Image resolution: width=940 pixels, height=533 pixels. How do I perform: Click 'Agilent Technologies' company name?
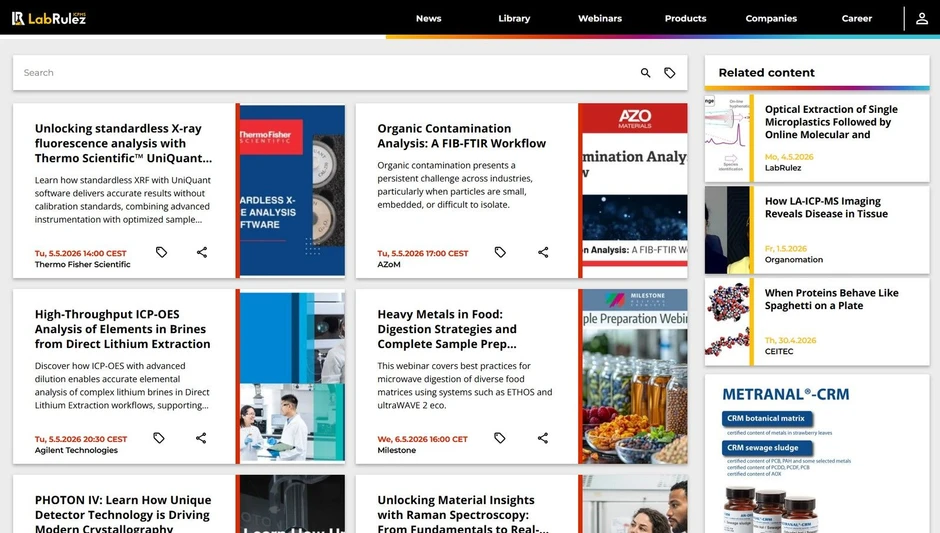[76, 450]
